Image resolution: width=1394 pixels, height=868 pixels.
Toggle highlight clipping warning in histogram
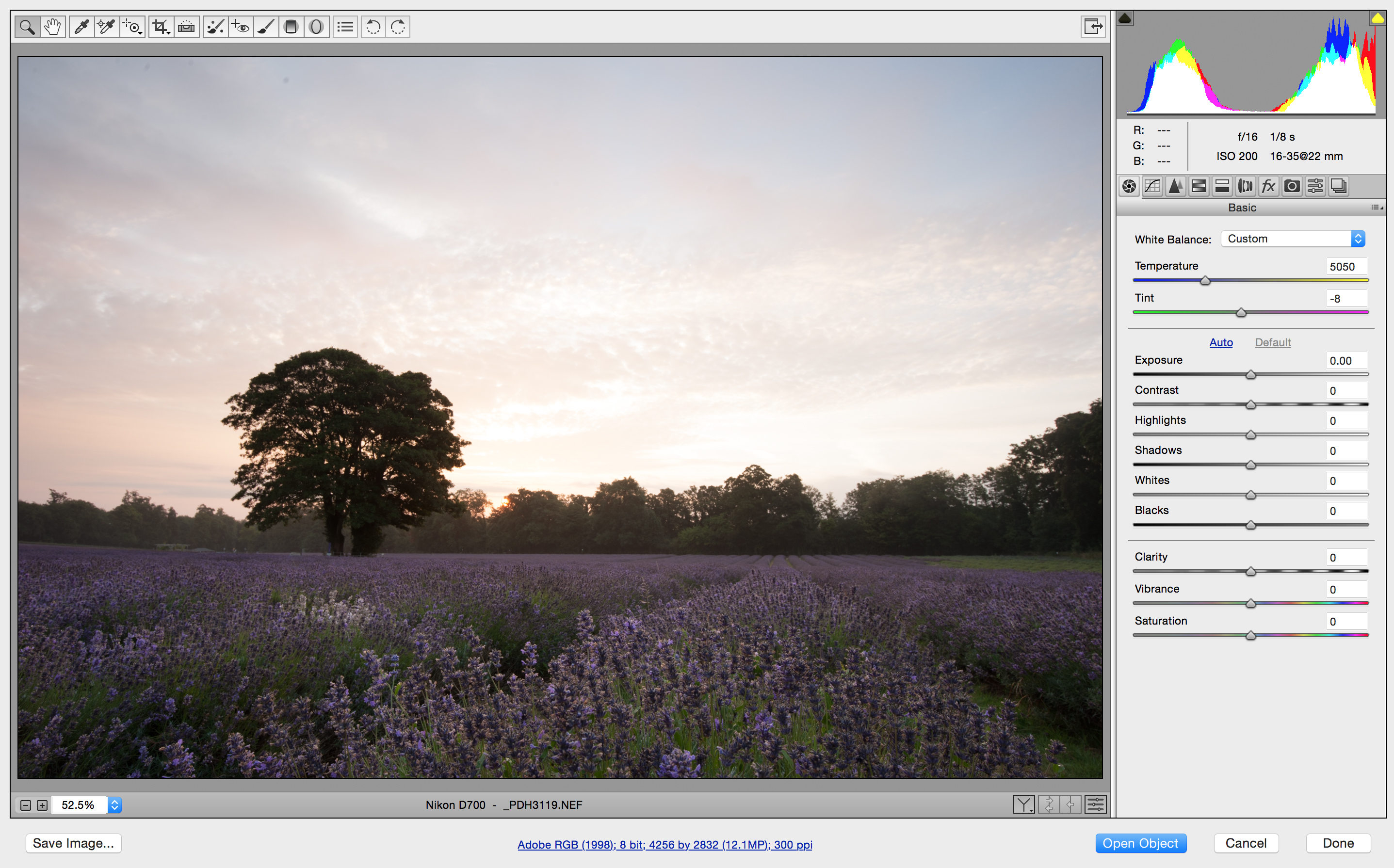tap(1378, 18)
